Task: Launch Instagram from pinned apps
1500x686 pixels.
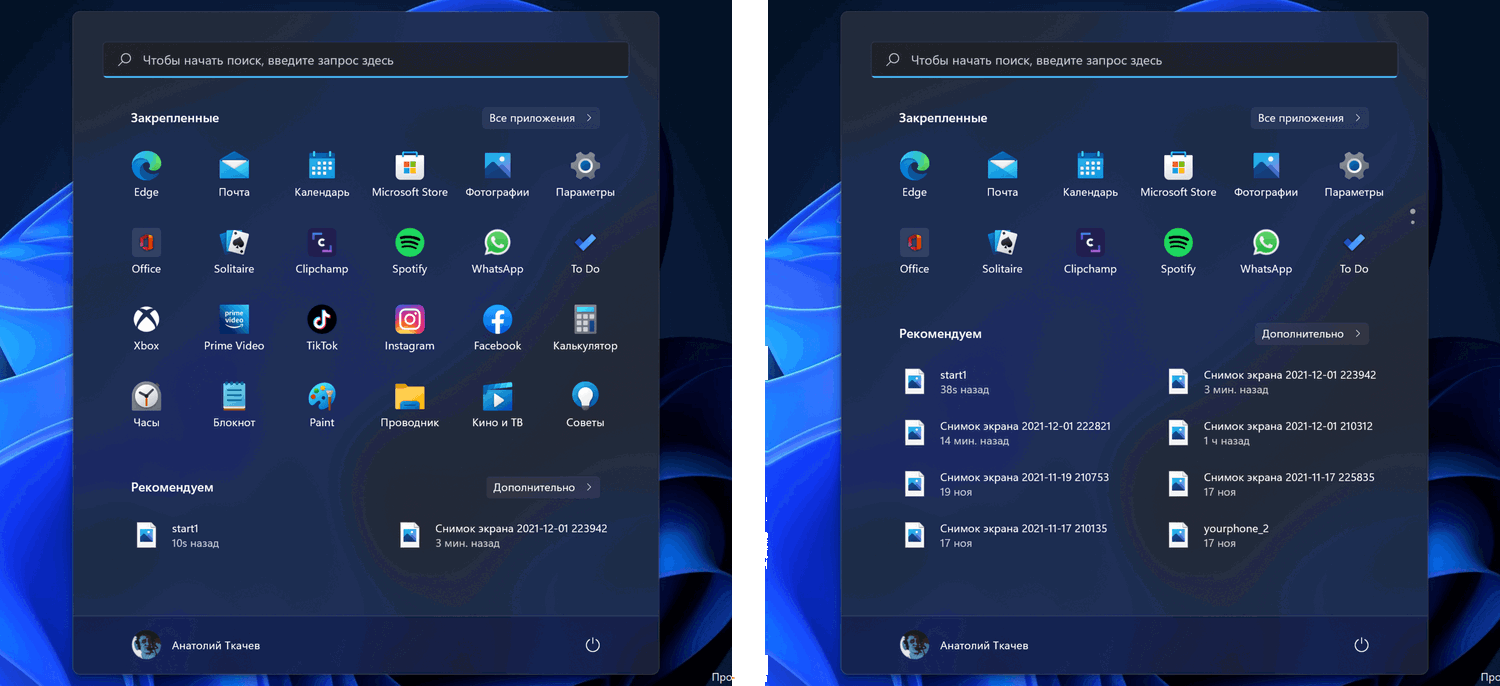Action: coord(409,329)
